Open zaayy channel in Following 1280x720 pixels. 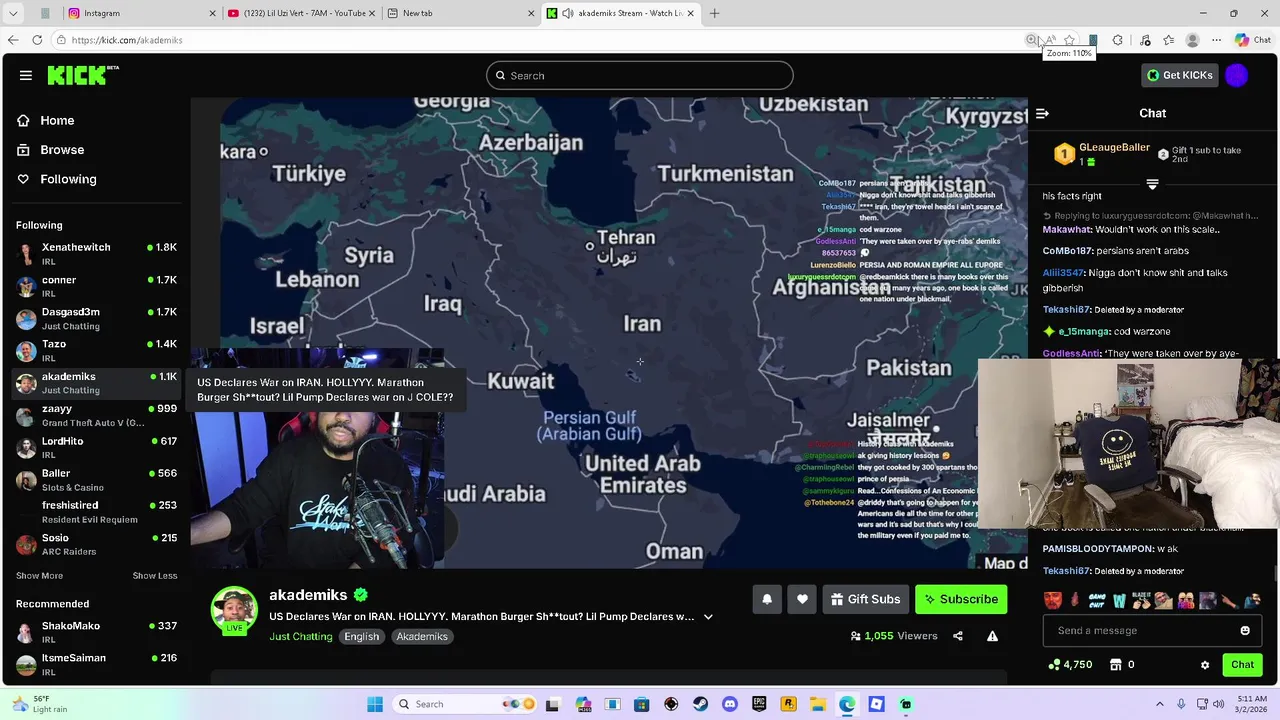[96, 415]
